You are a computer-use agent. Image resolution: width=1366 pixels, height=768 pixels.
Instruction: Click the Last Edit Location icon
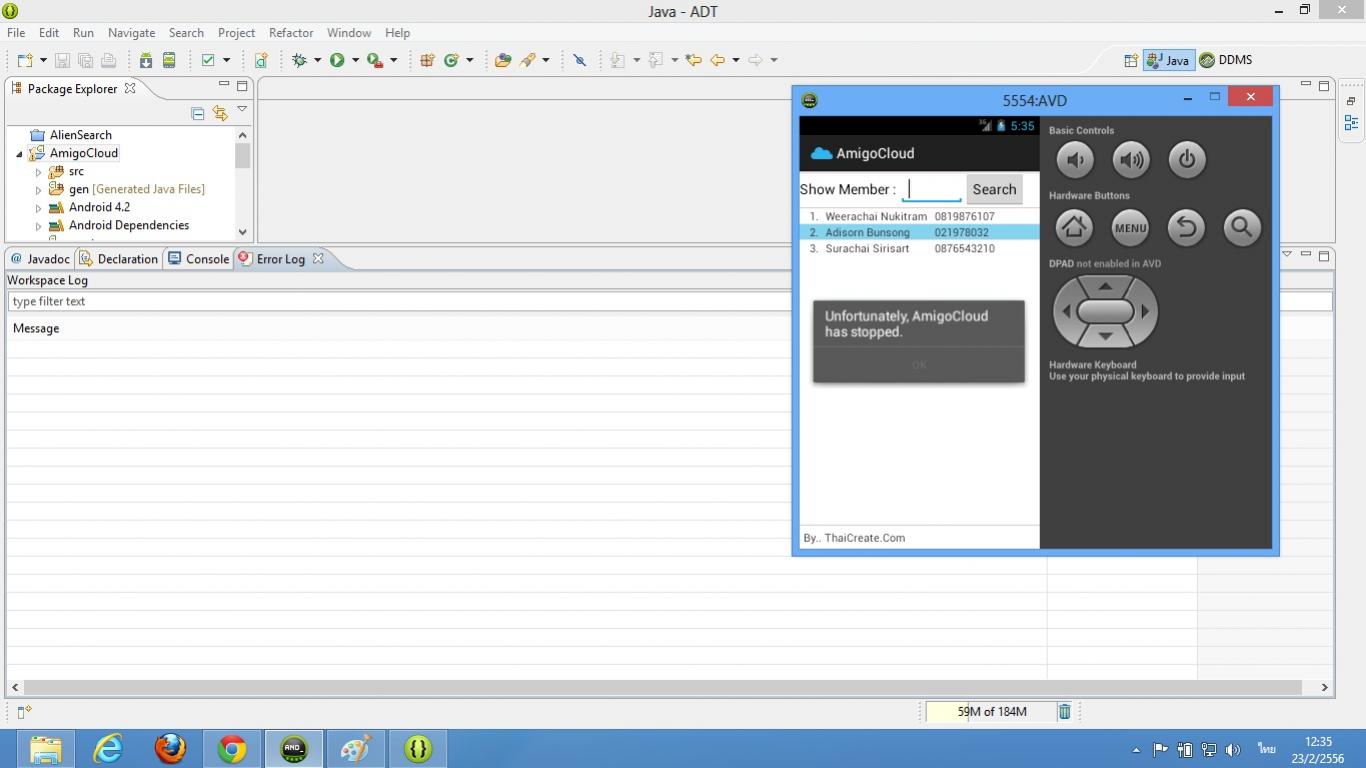(x=693, y=60)
